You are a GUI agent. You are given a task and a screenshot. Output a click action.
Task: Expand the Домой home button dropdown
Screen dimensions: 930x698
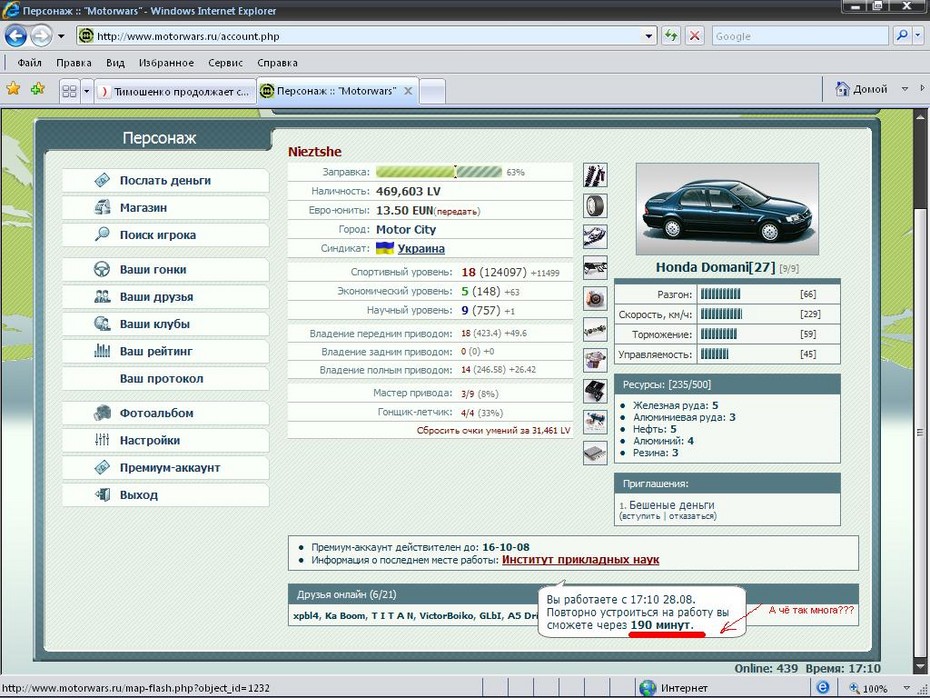[904, 89]
